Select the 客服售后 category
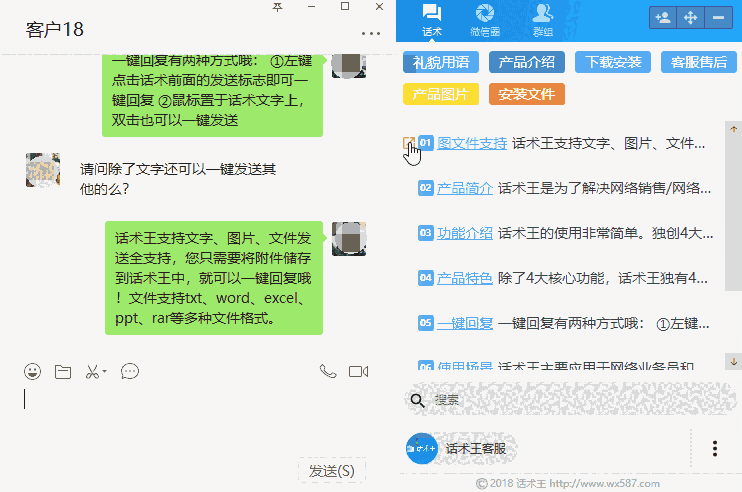Image resolution: width=742 pixels, height=492 pixels. pos(699,62)
